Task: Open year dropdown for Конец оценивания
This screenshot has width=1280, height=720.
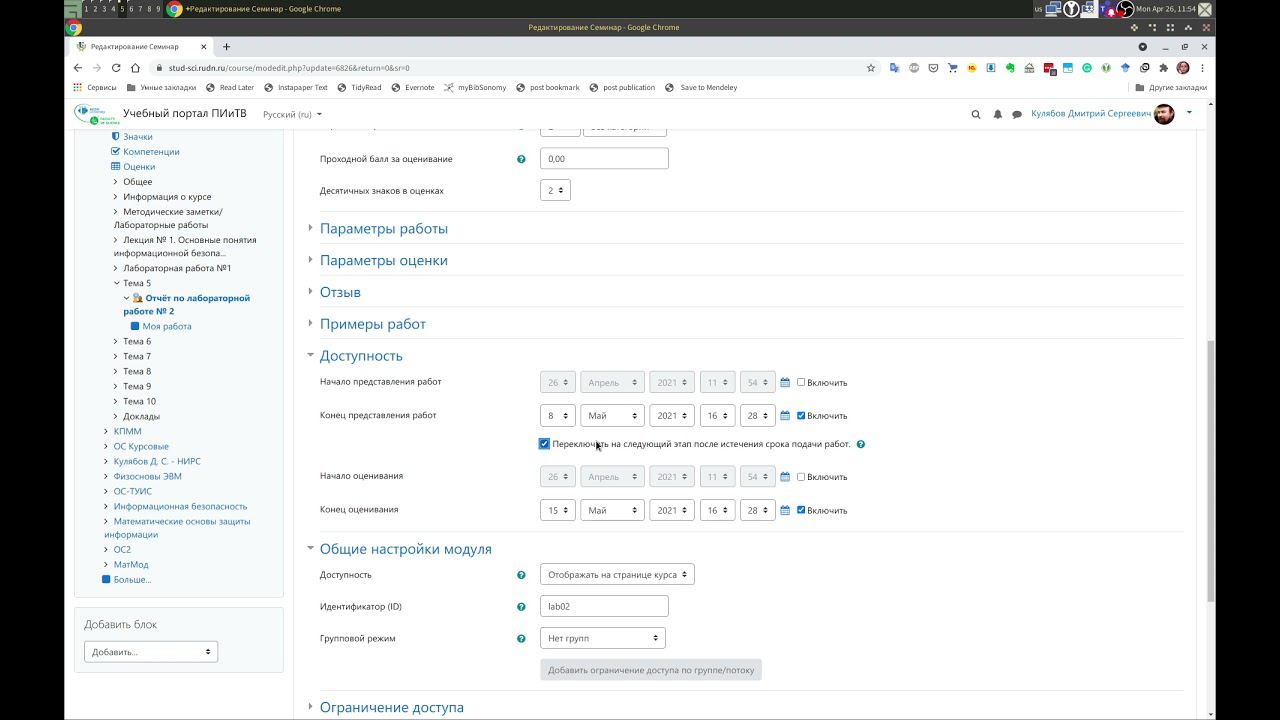Action: pyautogui.click(x=671, y=510)
